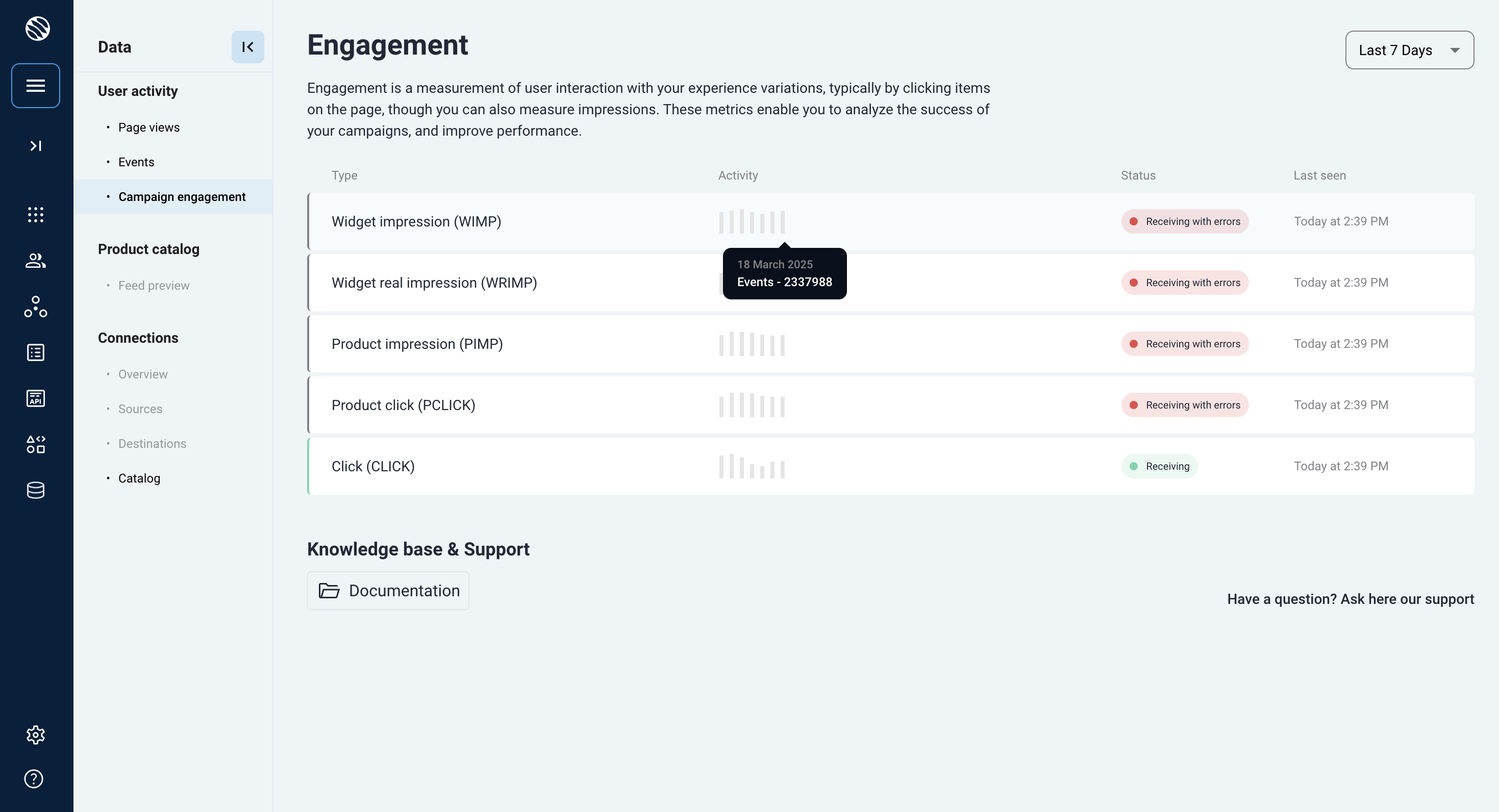Screen dimensions: 1499x812
Task: Open the nine-dot apps grid icon
Action: [36, 215]
